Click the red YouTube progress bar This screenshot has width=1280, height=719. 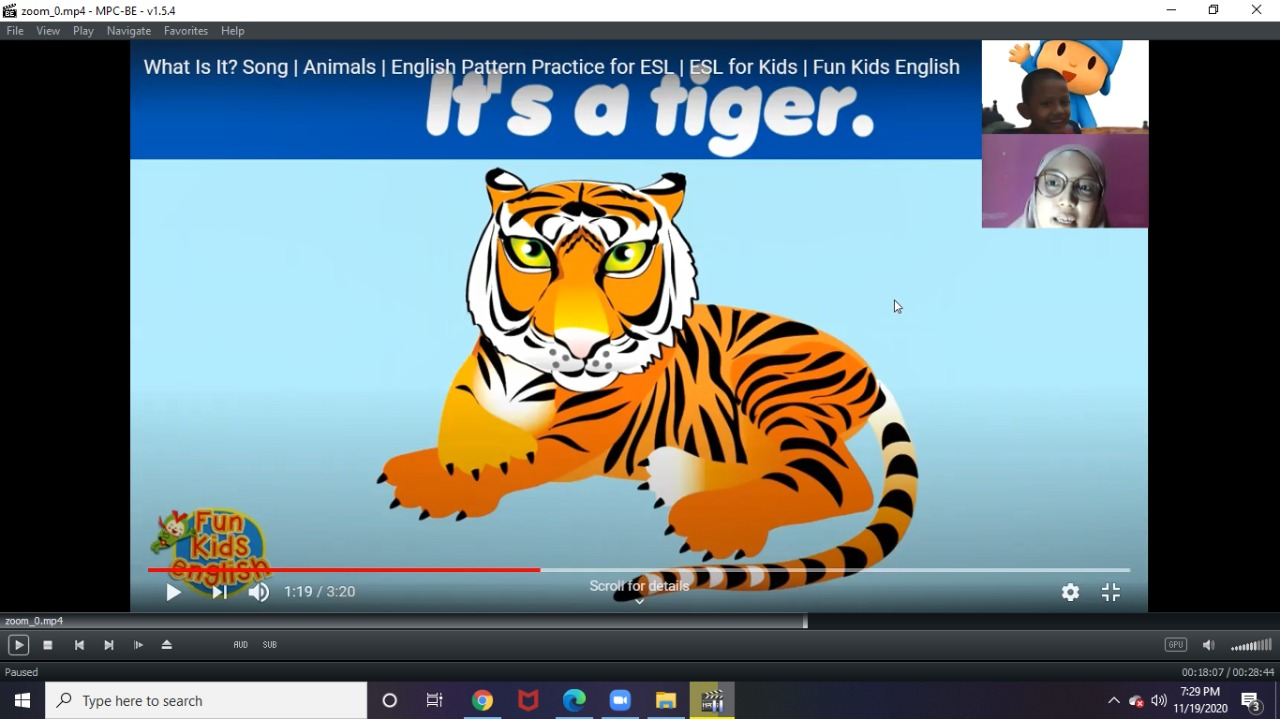pos(400,570)
